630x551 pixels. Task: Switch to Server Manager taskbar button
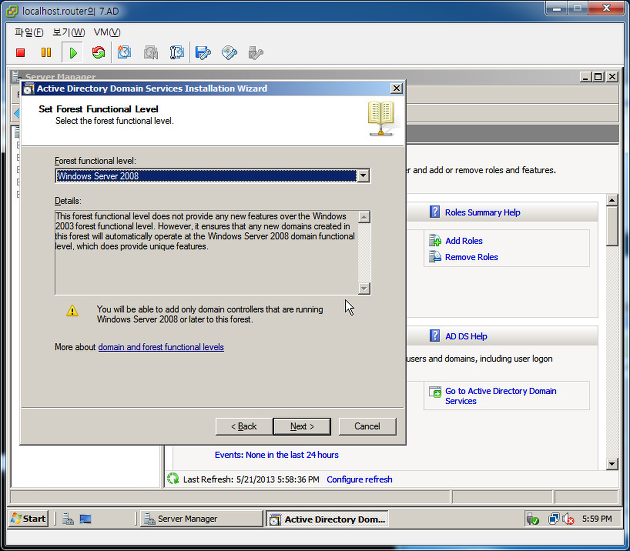click(x=201, y=519)
